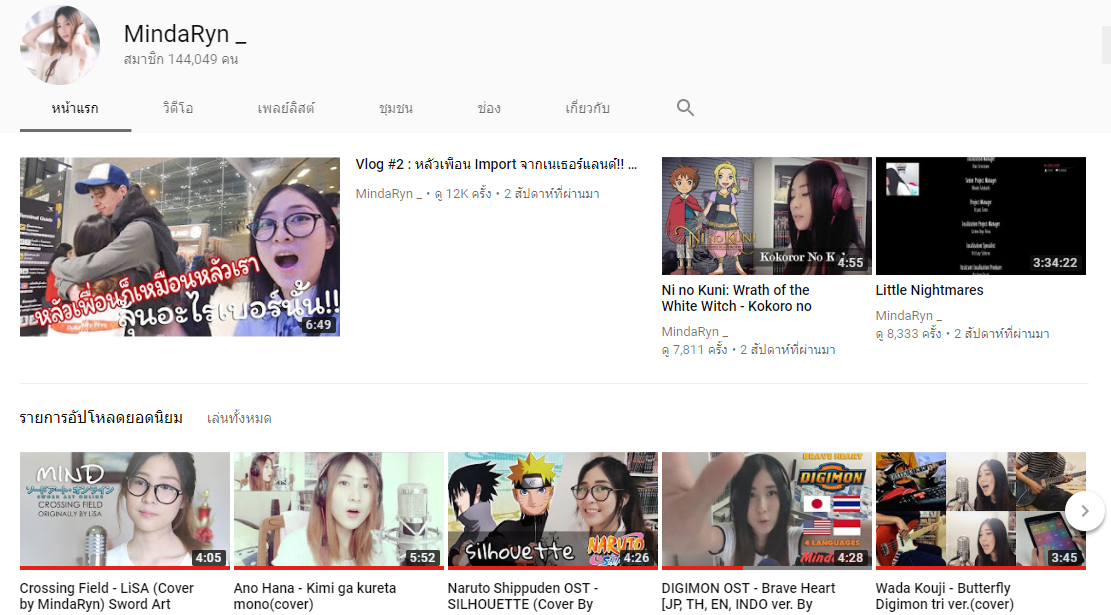Click the 3:34:22 duration badge

[1055, 263]
